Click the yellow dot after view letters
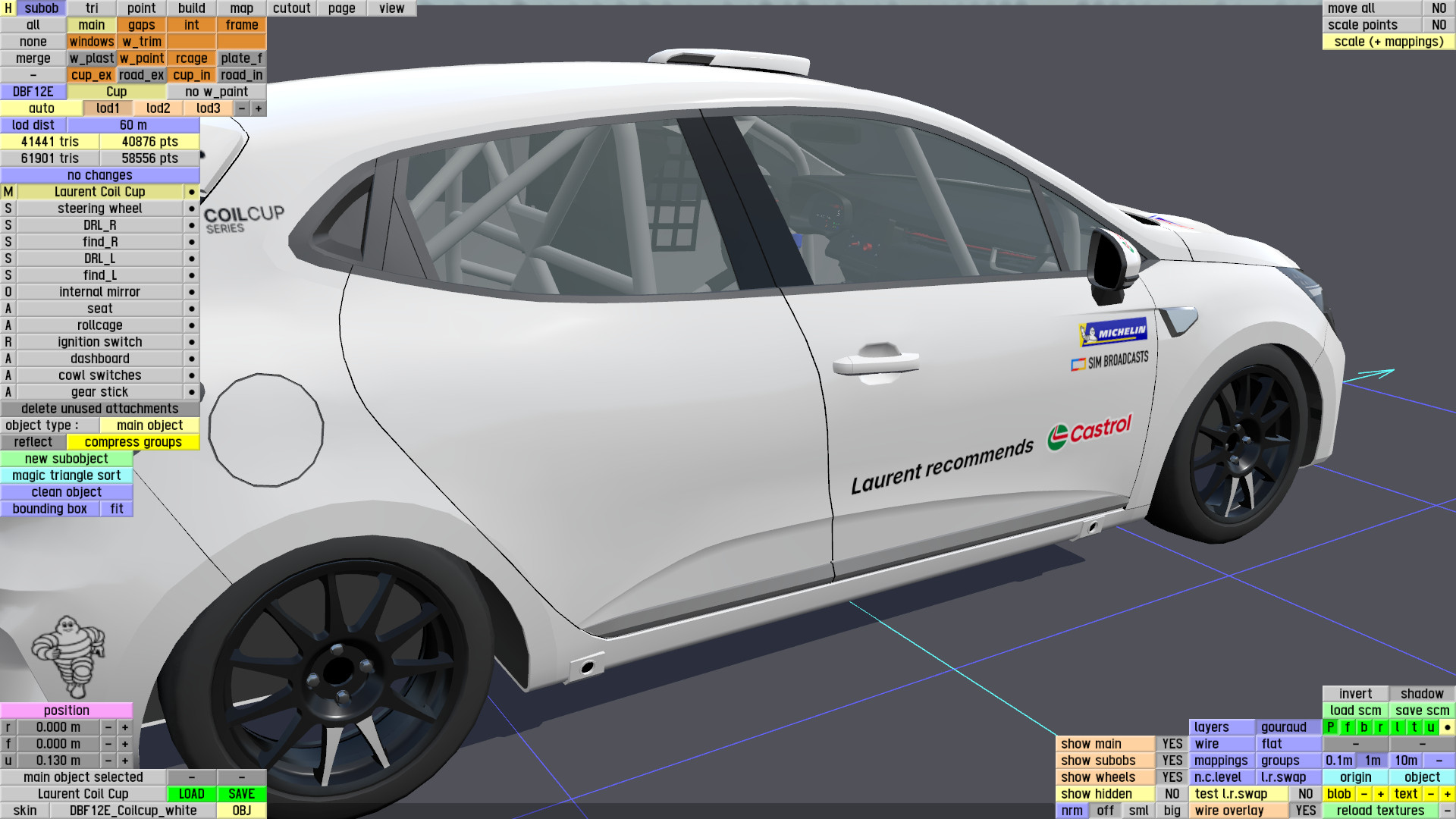This screenshot has height=819, width=1456. coord(1447,727)
